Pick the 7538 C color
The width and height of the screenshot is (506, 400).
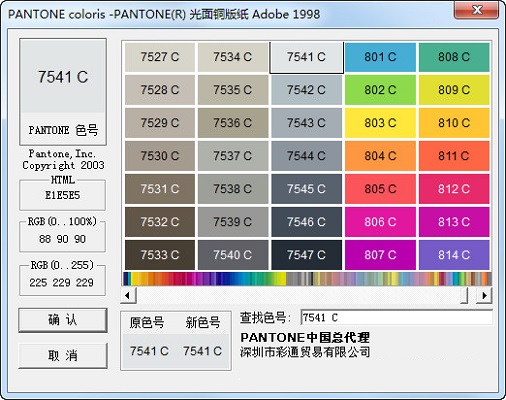pyautogui.click(x=233, y=189)
